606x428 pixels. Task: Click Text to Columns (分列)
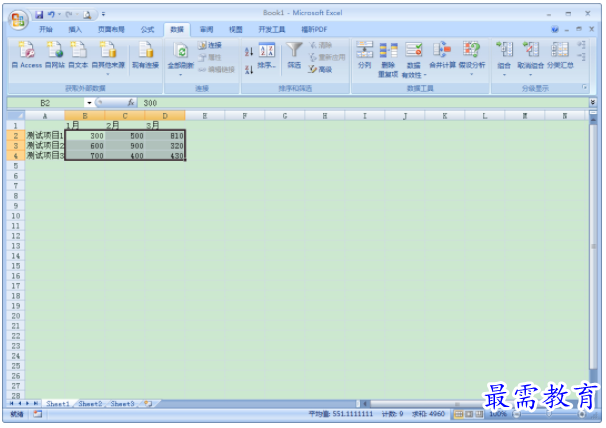coord(364,55)
